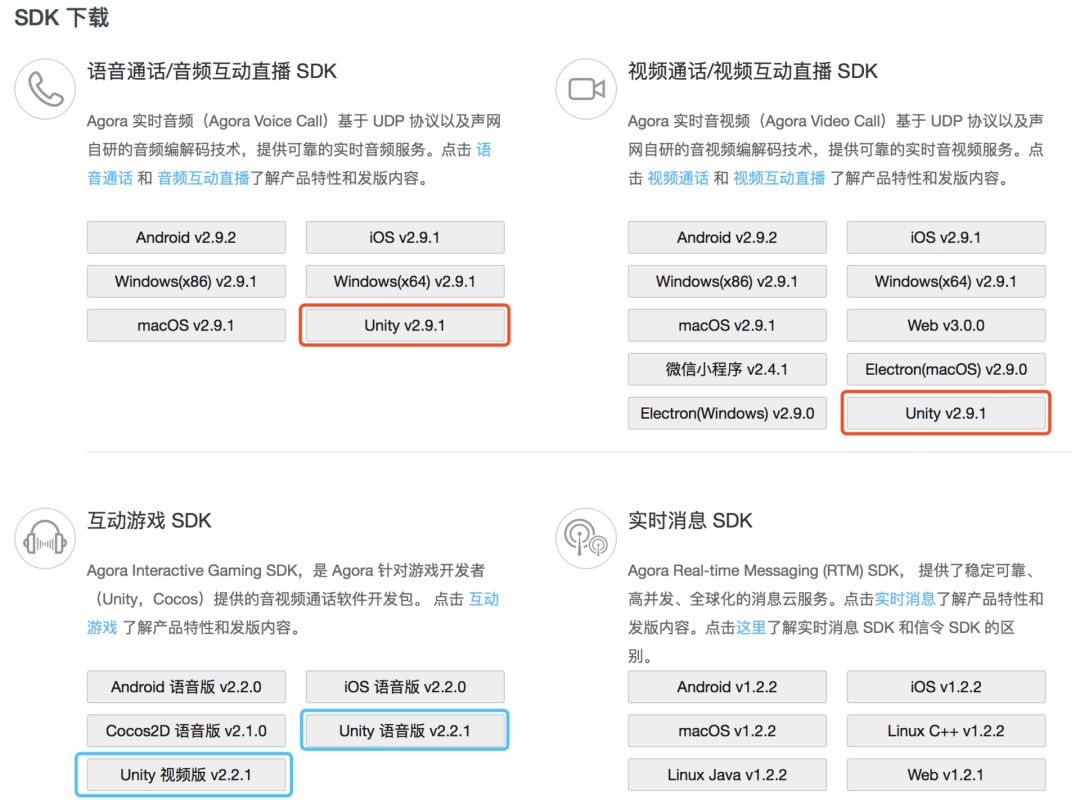Download macOS v2.9.1 under the video call SDK

point(727,325)
